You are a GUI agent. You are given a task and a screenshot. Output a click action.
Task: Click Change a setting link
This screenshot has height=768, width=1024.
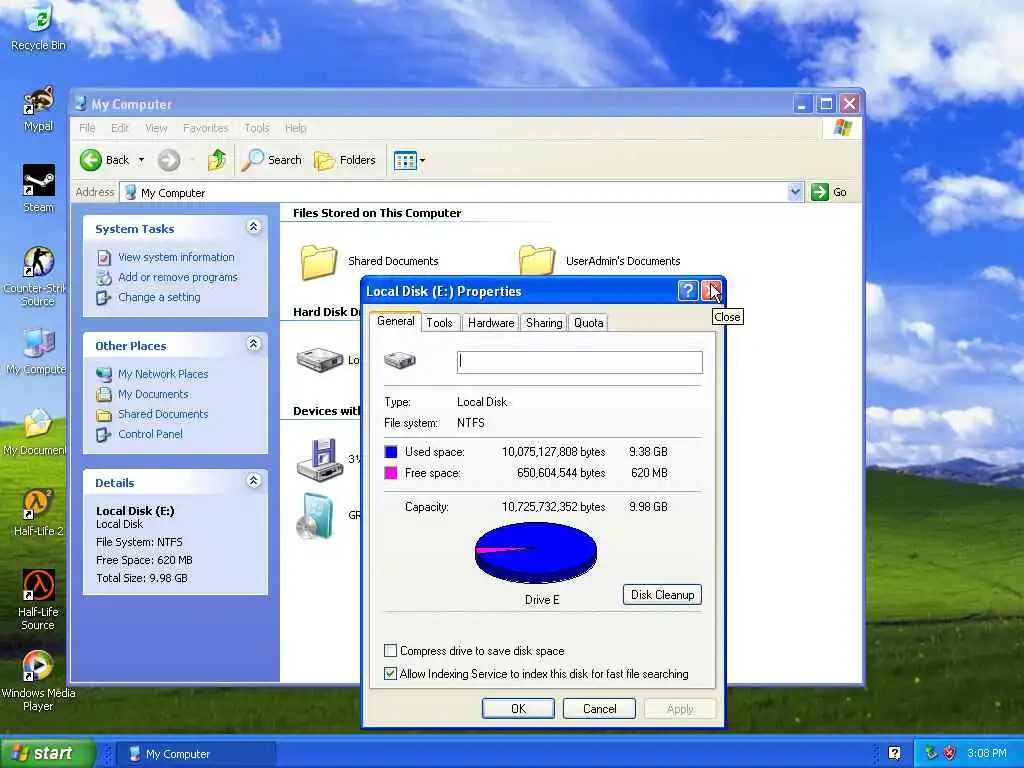(x=159, y=297)
